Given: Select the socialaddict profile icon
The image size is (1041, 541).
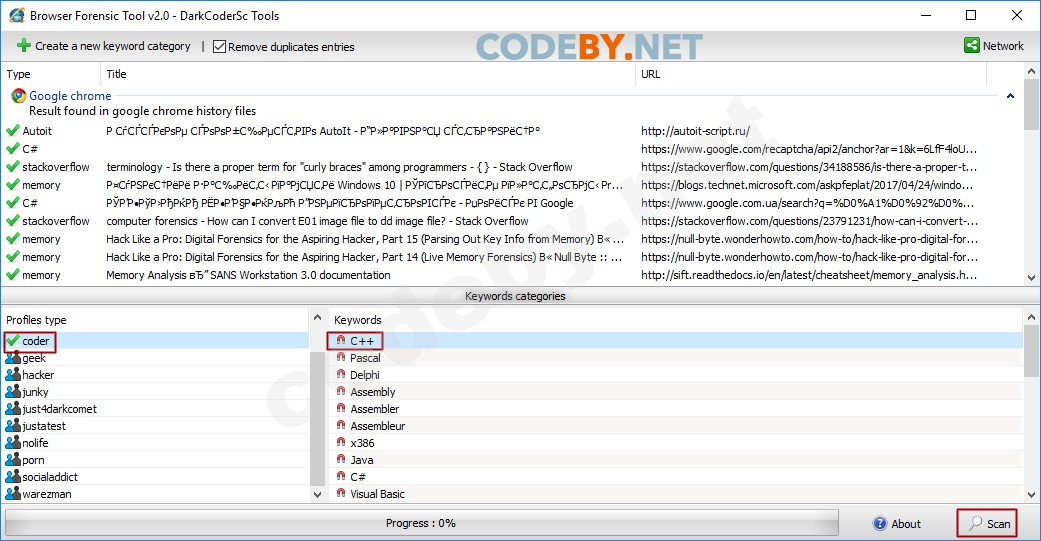Looking at the screenshot, I should pyautogui.click(x=13, y=477).
